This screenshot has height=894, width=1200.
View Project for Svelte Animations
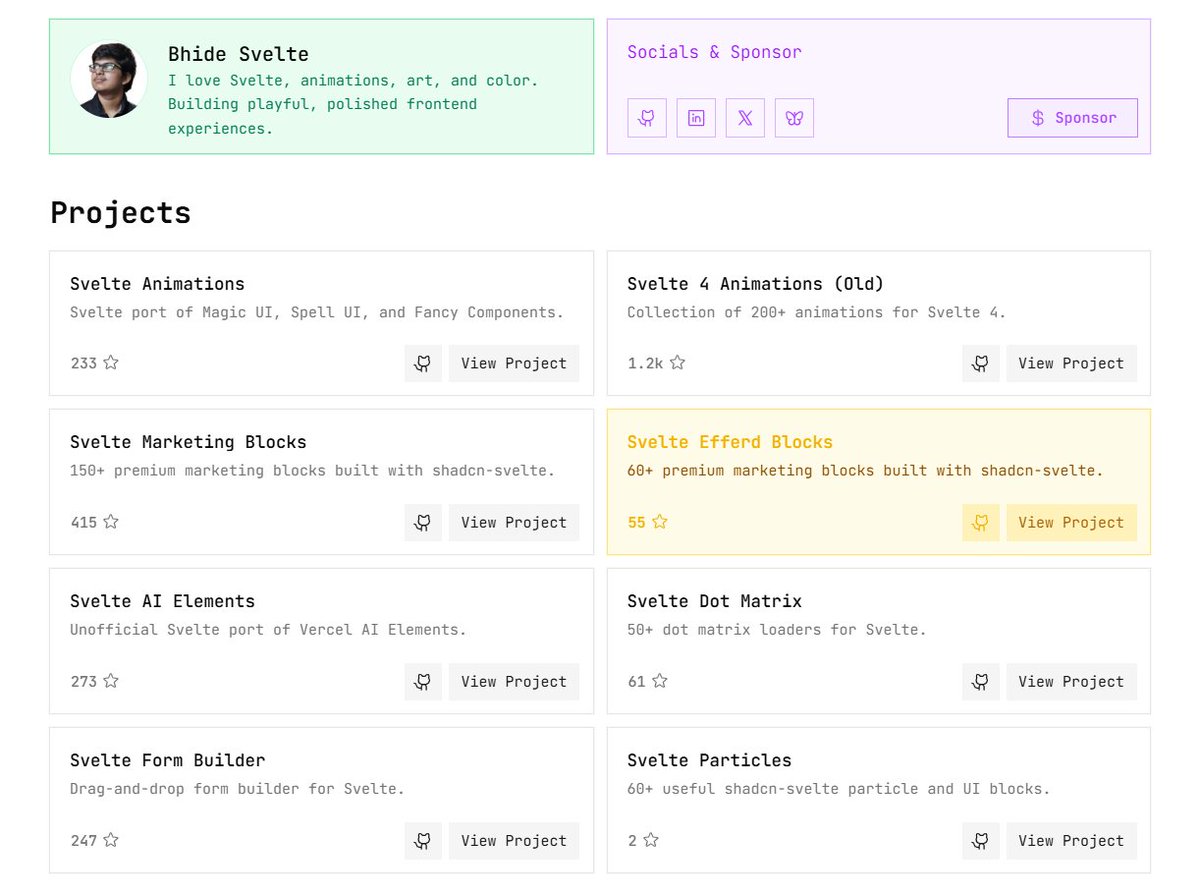point(514,364)
